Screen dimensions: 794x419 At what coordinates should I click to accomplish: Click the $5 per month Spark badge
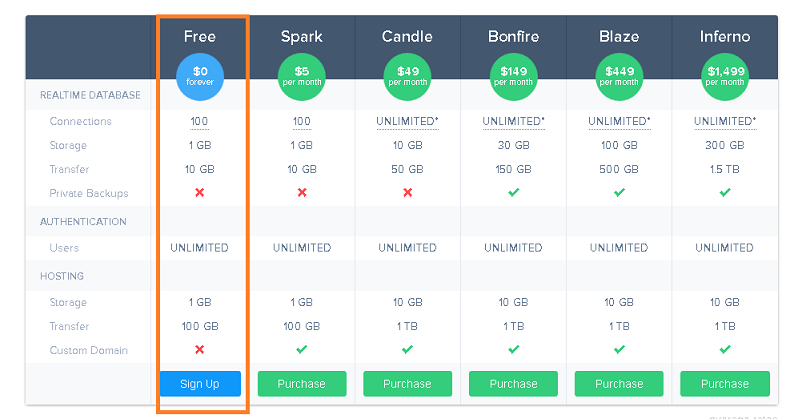[302, 77]
